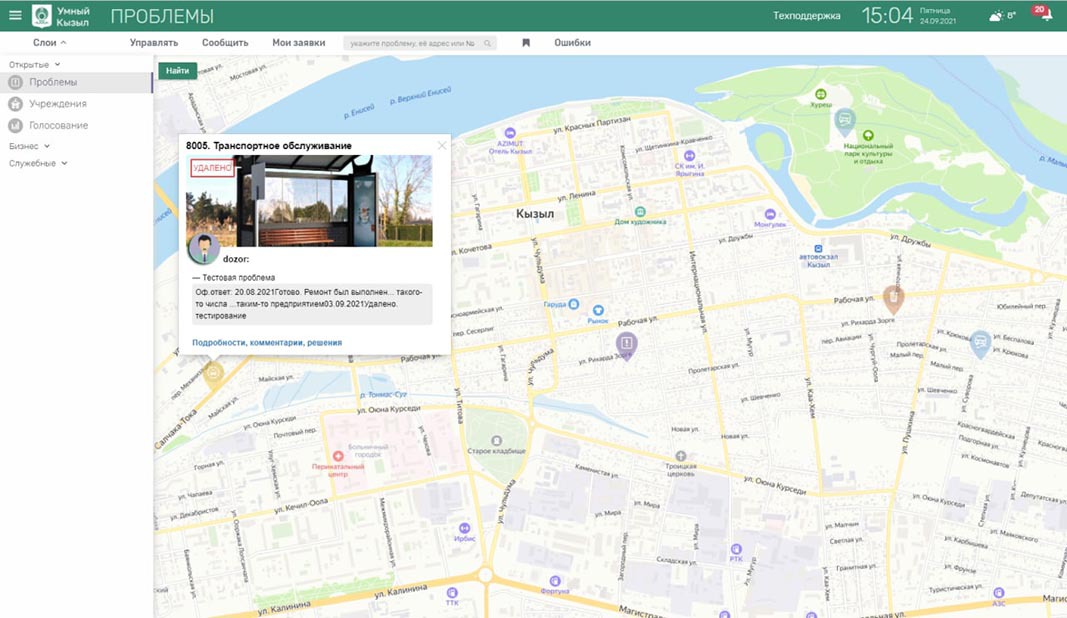The image size is (1067, 618).
Task: Expand the Бизнес section
Action: click(29, 146)
